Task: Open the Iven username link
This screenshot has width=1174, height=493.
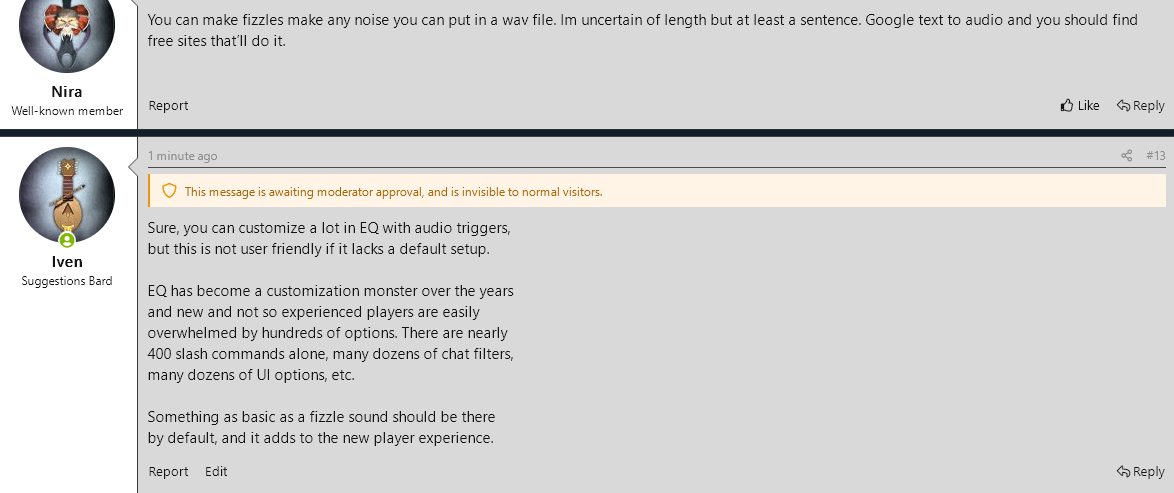Action: click(x=67, y=263)
